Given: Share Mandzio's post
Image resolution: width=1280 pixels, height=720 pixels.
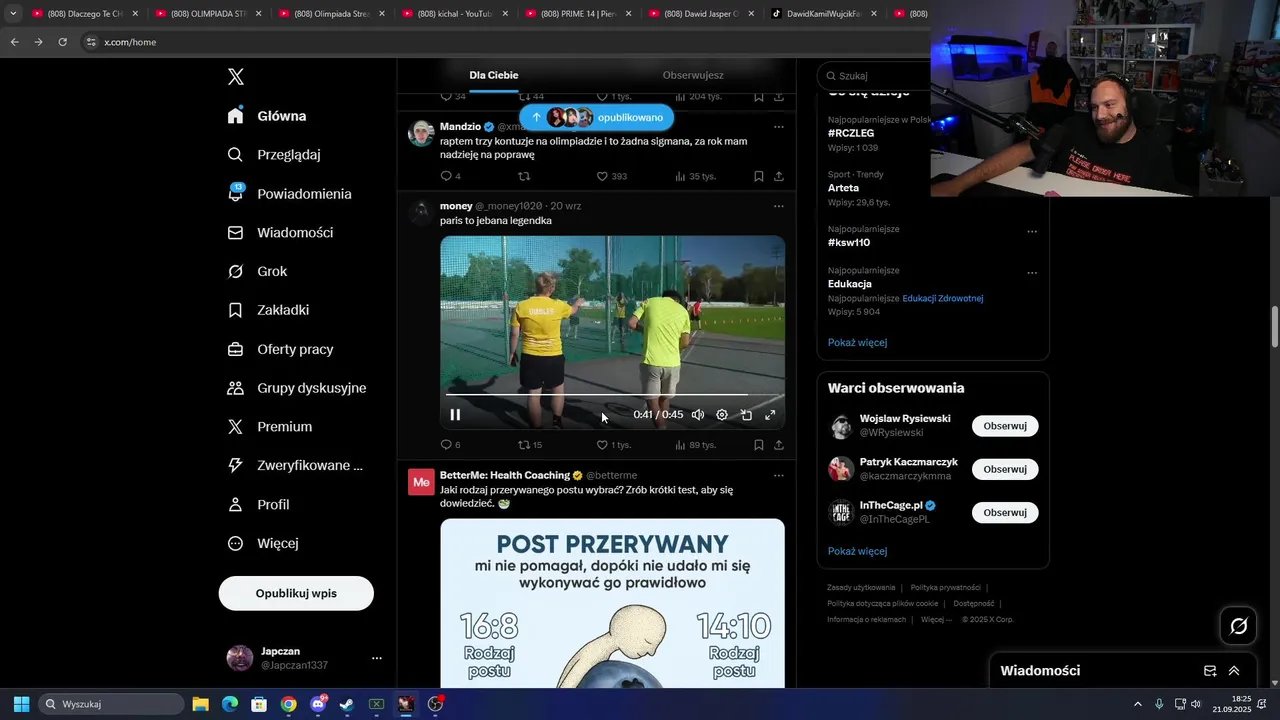Looking at the screenshot, I should (x=779, y=176).
